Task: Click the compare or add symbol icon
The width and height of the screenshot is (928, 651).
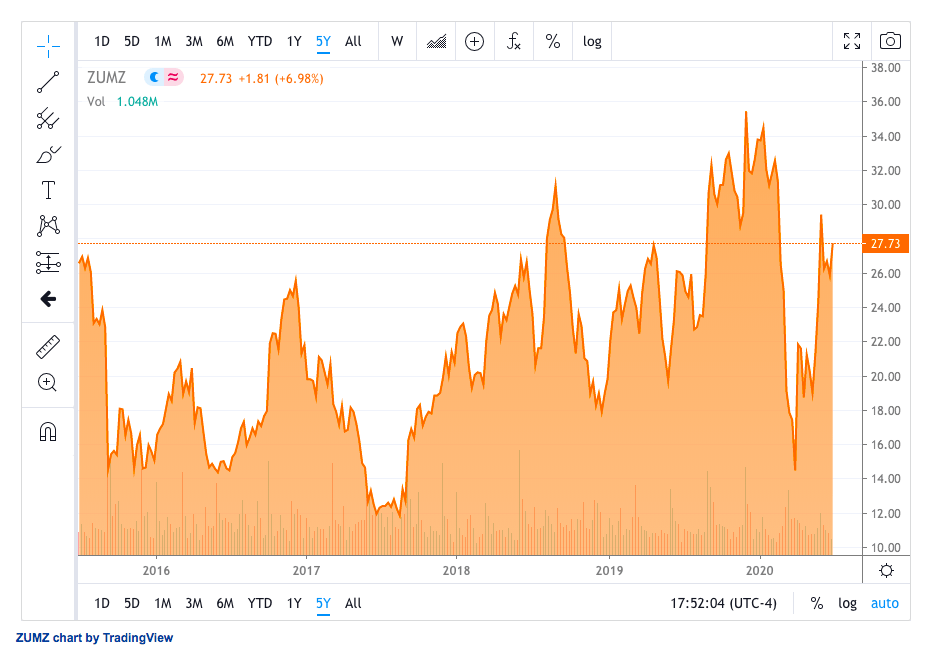Action: coord(474,41)
